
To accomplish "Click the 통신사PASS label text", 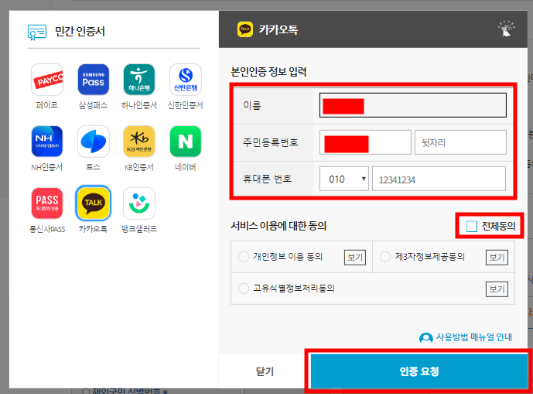I will [47, 229].
